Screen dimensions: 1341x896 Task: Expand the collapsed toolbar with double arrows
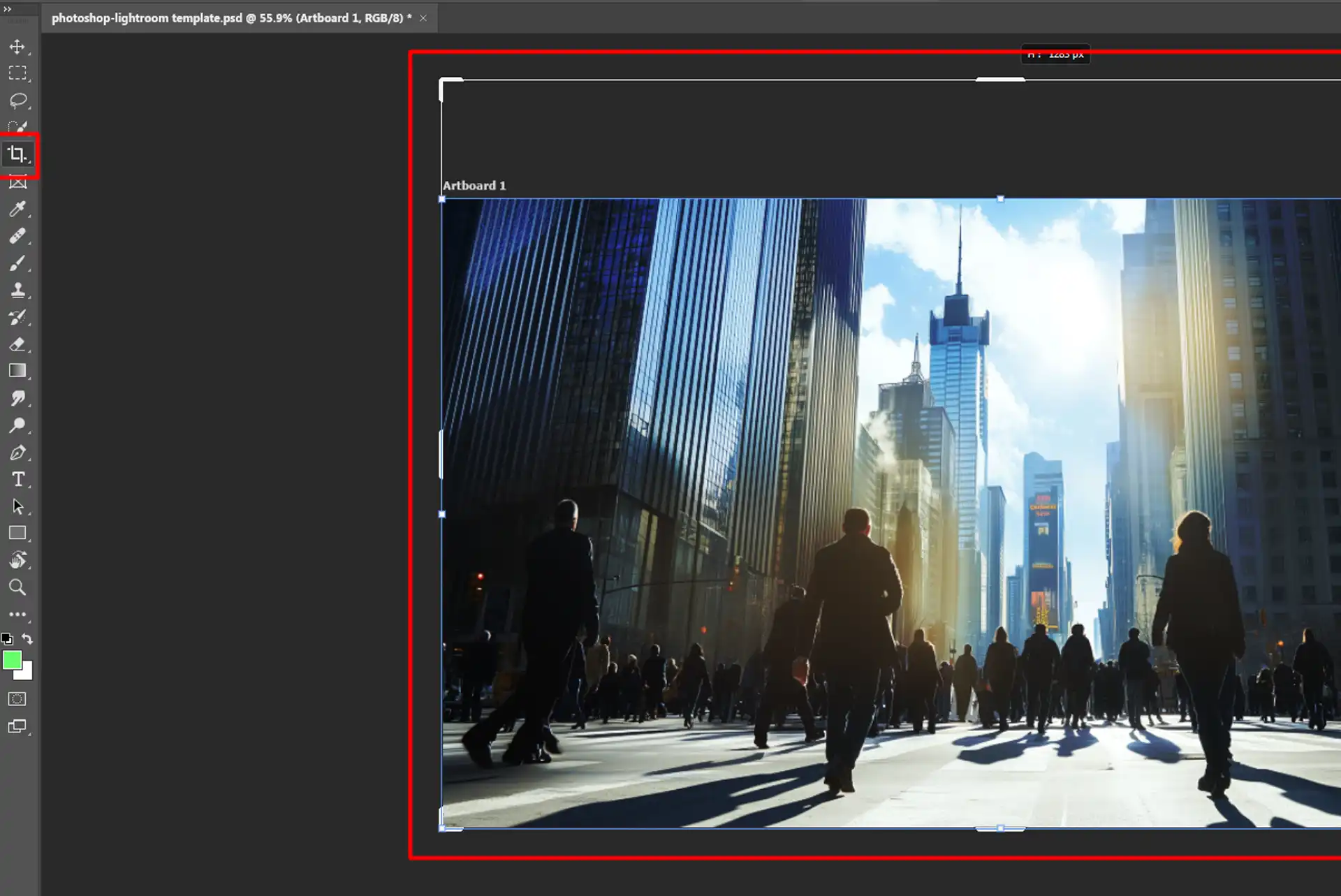tap(7, 9)
